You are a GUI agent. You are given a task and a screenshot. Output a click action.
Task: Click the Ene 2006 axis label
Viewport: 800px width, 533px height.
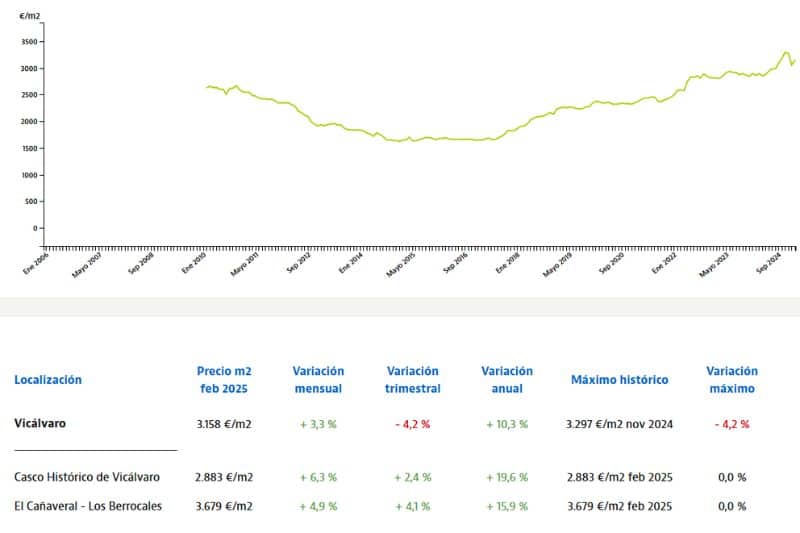point(36,263)
